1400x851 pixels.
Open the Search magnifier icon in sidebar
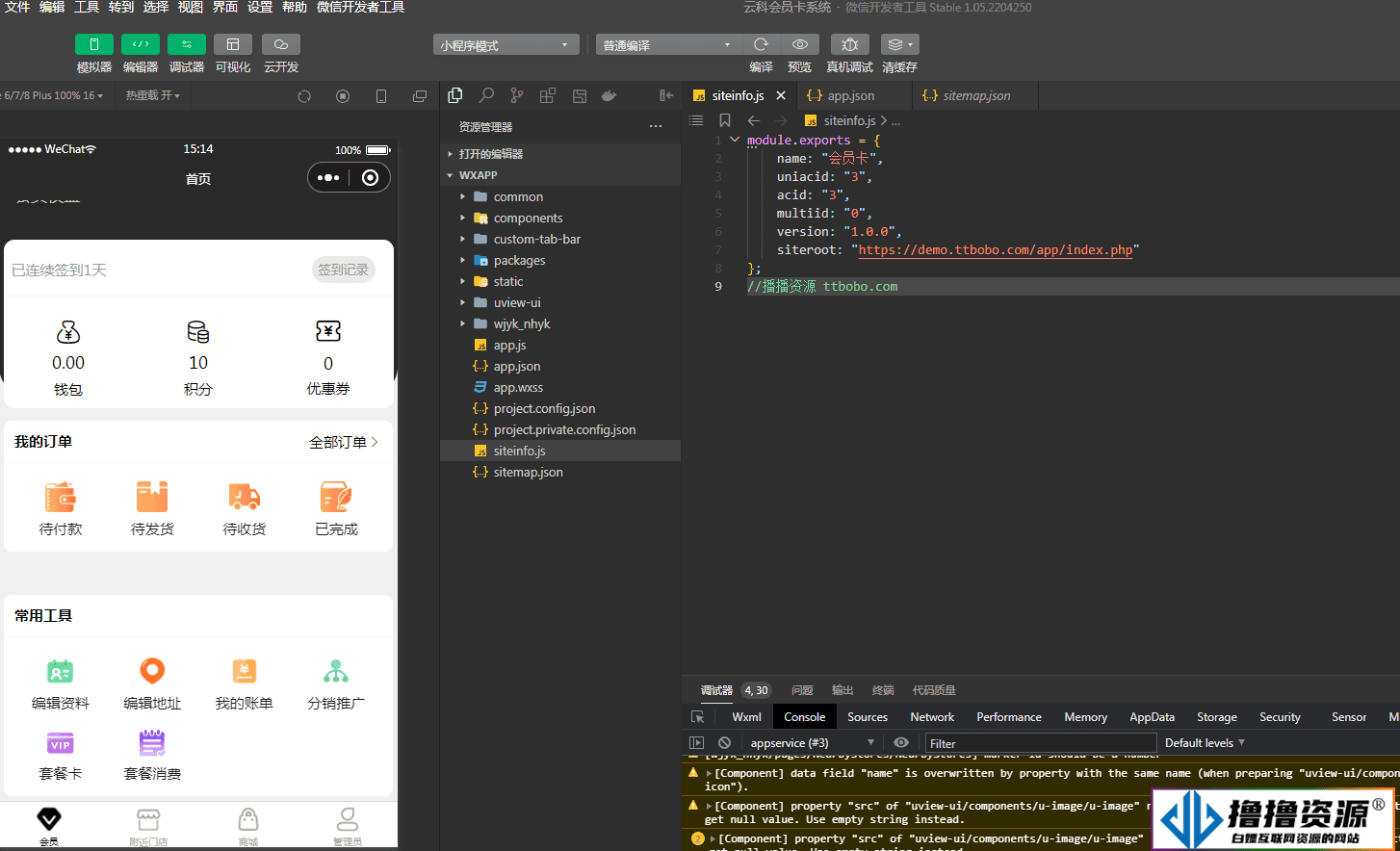click(x=486, y=95)
